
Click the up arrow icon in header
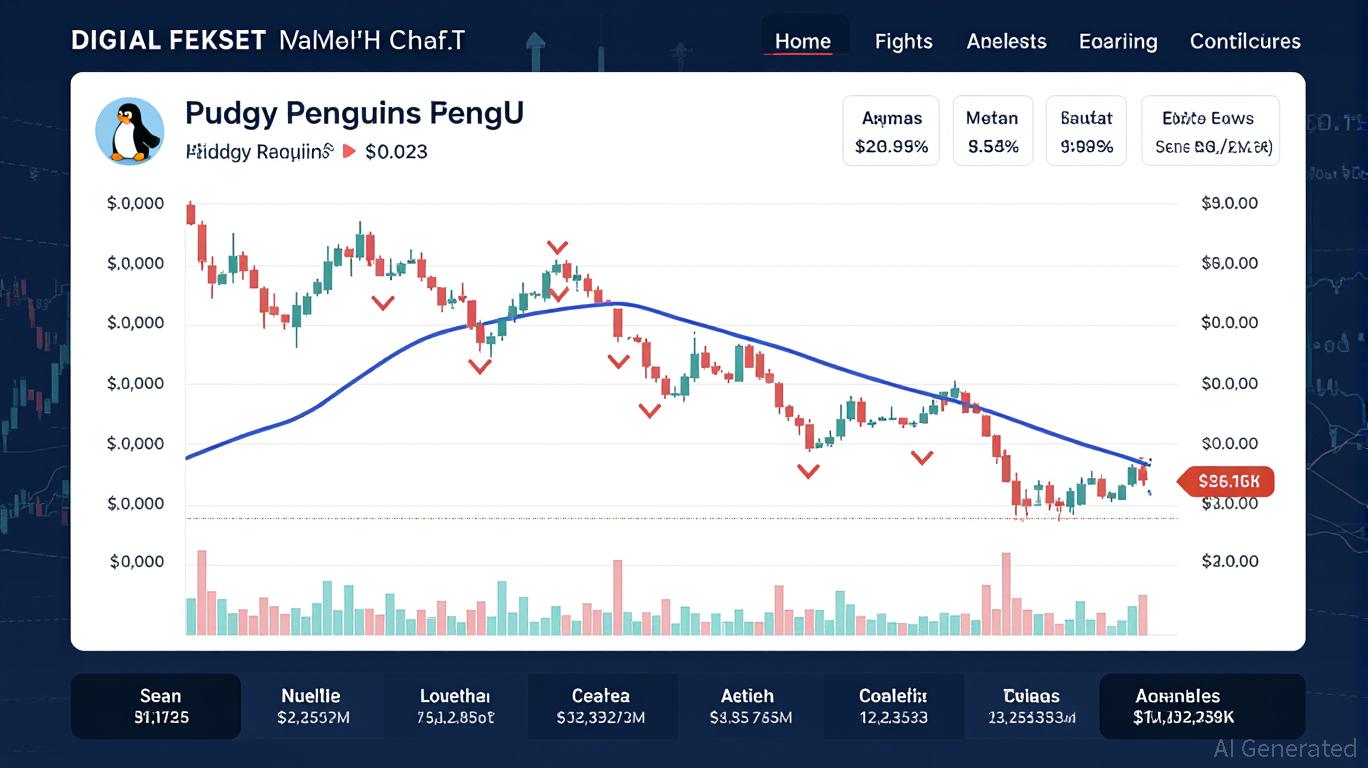[x=536, y=42]
